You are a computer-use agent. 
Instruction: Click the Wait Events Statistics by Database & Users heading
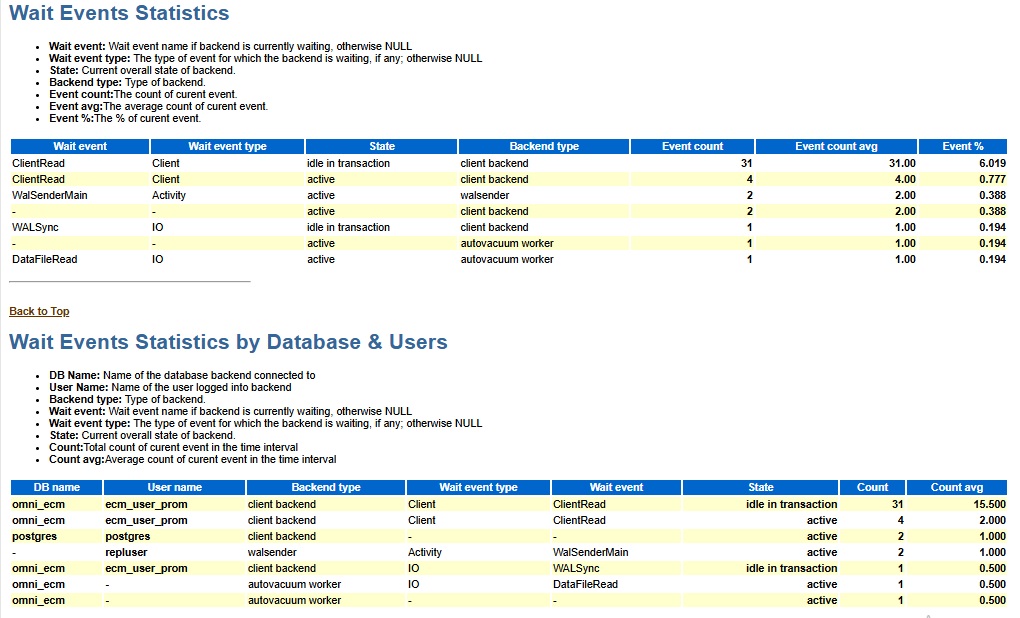point(228,342)
